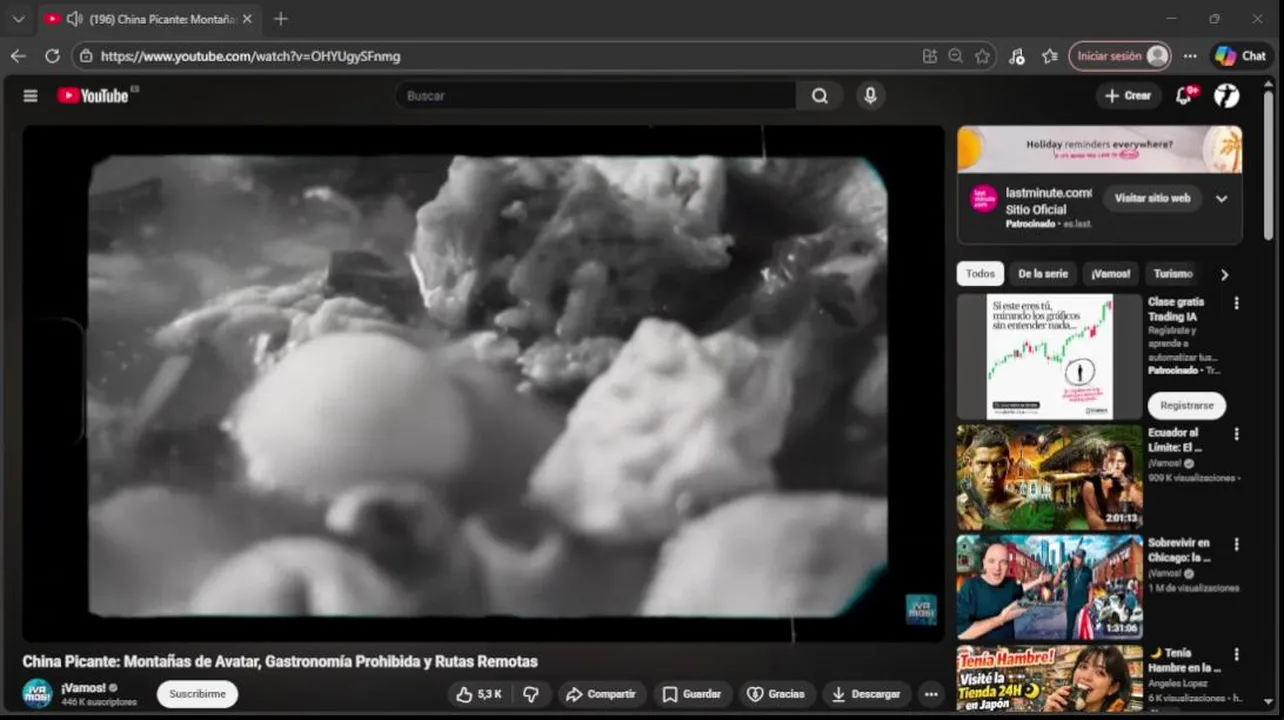Click ¡Vamos! watermark in video corner

(921, 609)
